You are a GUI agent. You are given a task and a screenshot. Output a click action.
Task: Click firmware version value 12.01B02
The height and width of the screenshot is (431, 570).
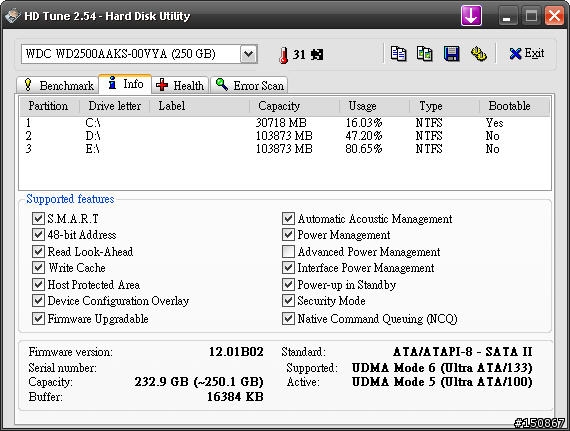click(x=236, y=352)
